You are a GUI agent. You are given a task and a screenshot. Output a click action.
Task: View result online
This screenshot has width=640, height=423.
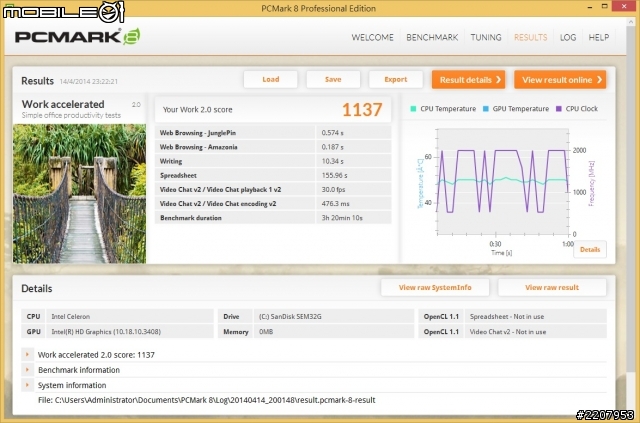coord(560,80)
